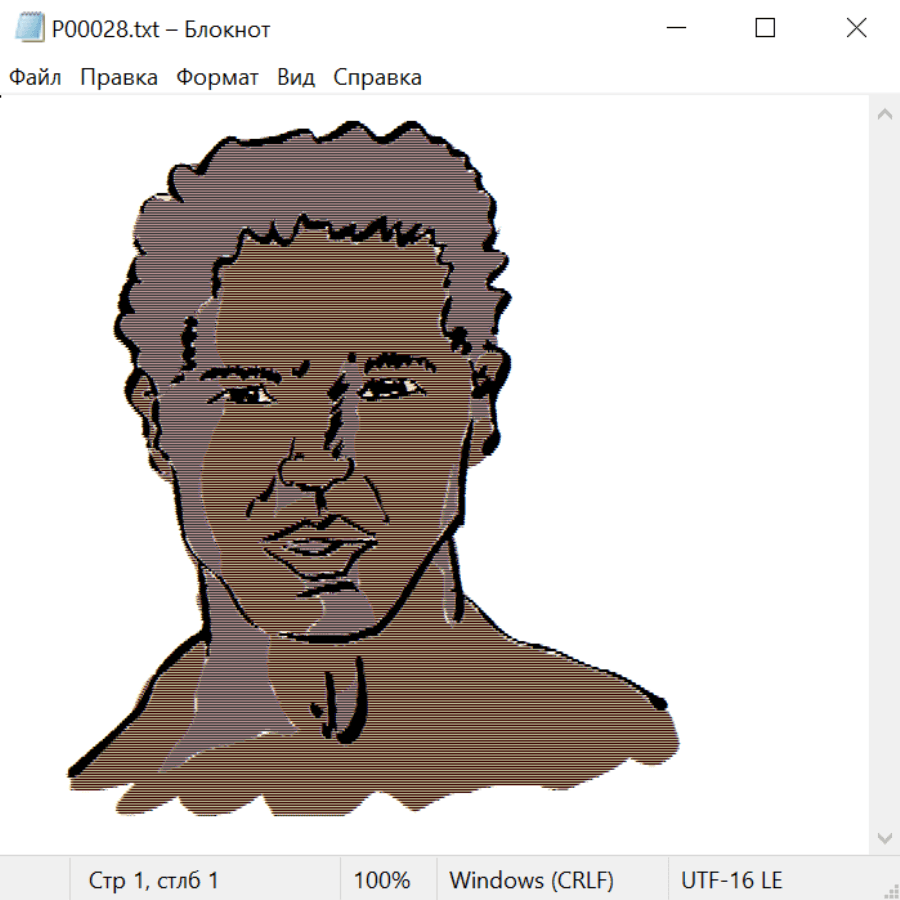
Task: Click the scroll down arrow
Action: (x=884, y=837)
